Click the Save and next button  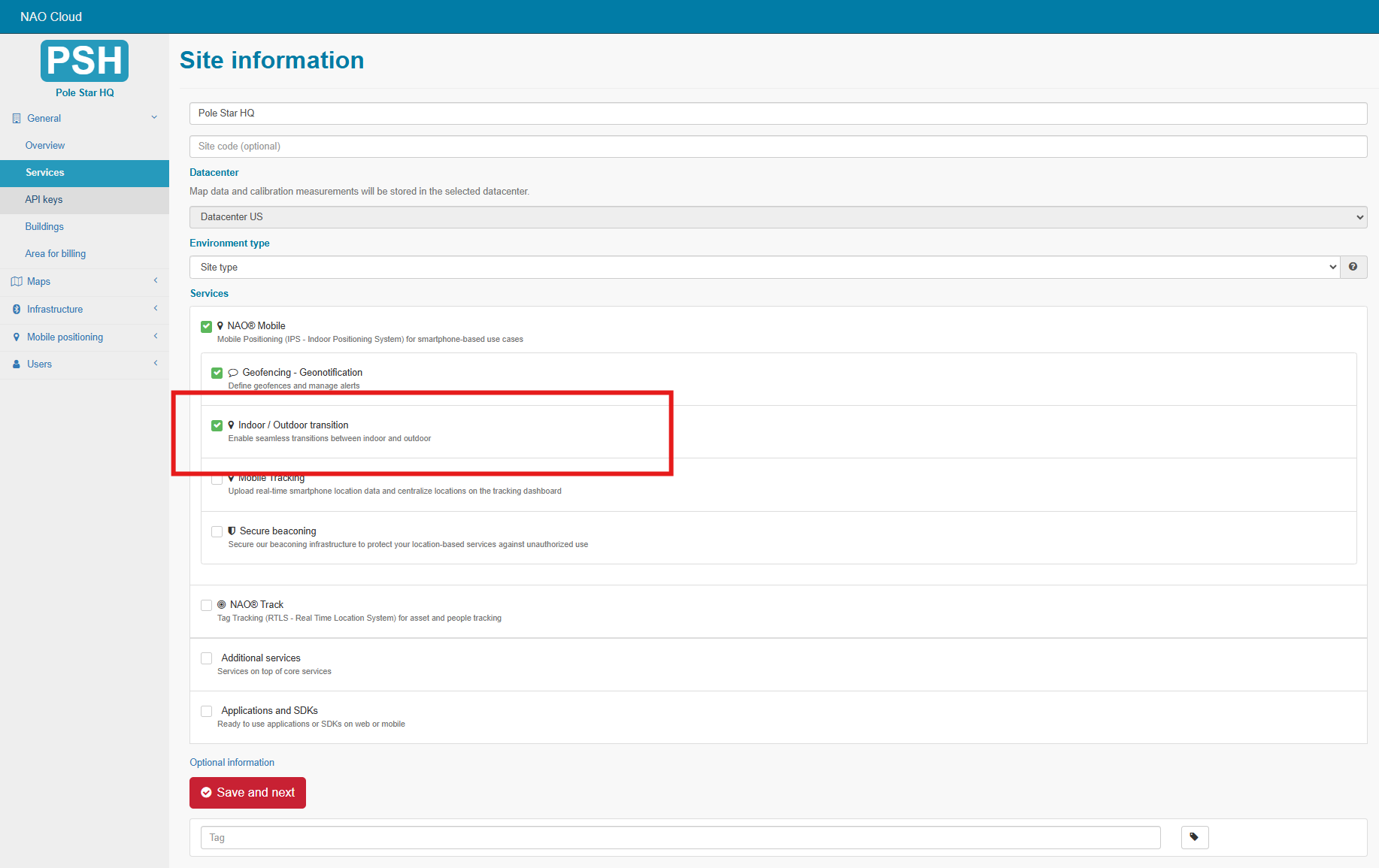(247, 793)
